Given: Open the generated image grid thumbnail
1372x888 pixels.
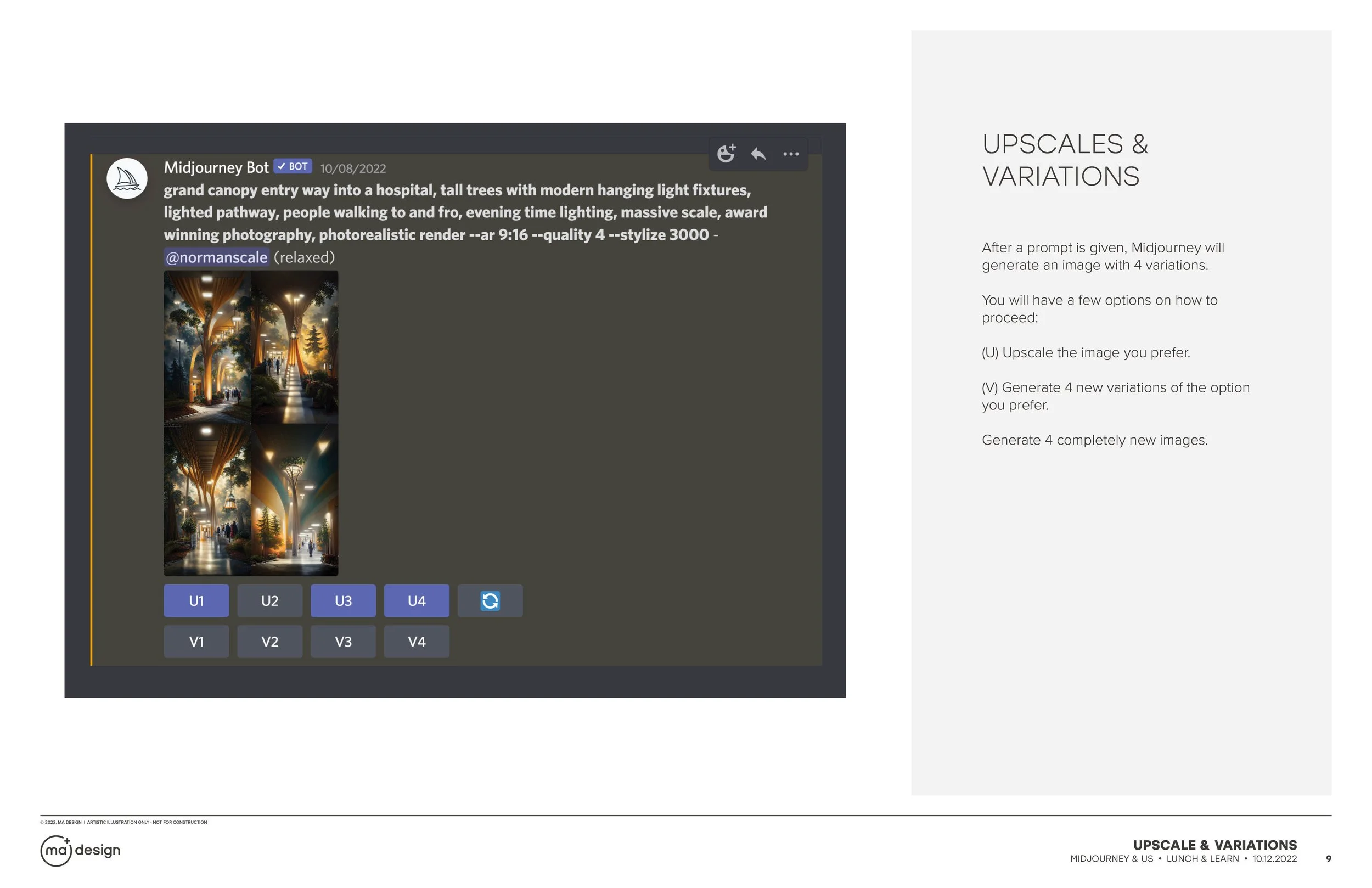Looking at the screenshot, I should tap(251, 423).
